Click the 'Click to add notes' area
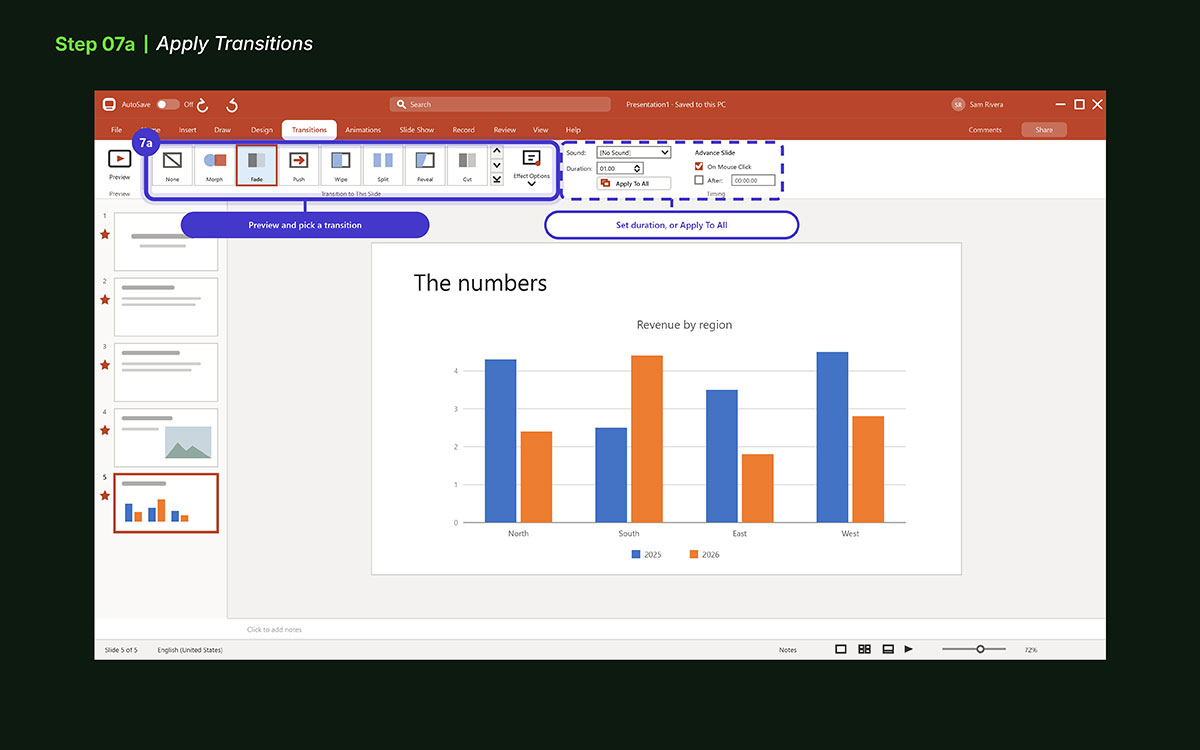The height and width of the screenshot is (750, 1200). point(274,630)
